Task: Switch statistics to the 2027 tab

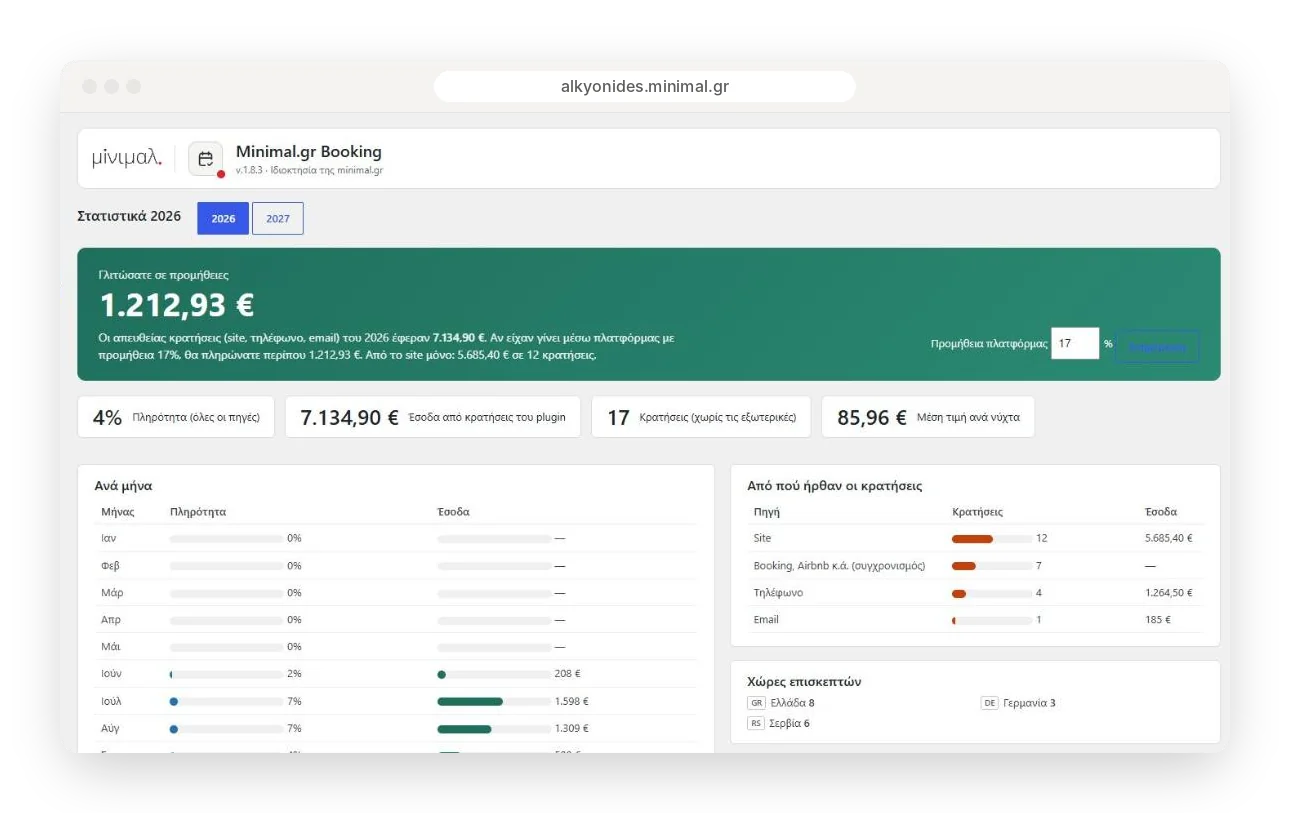Action: coord(278,218)
